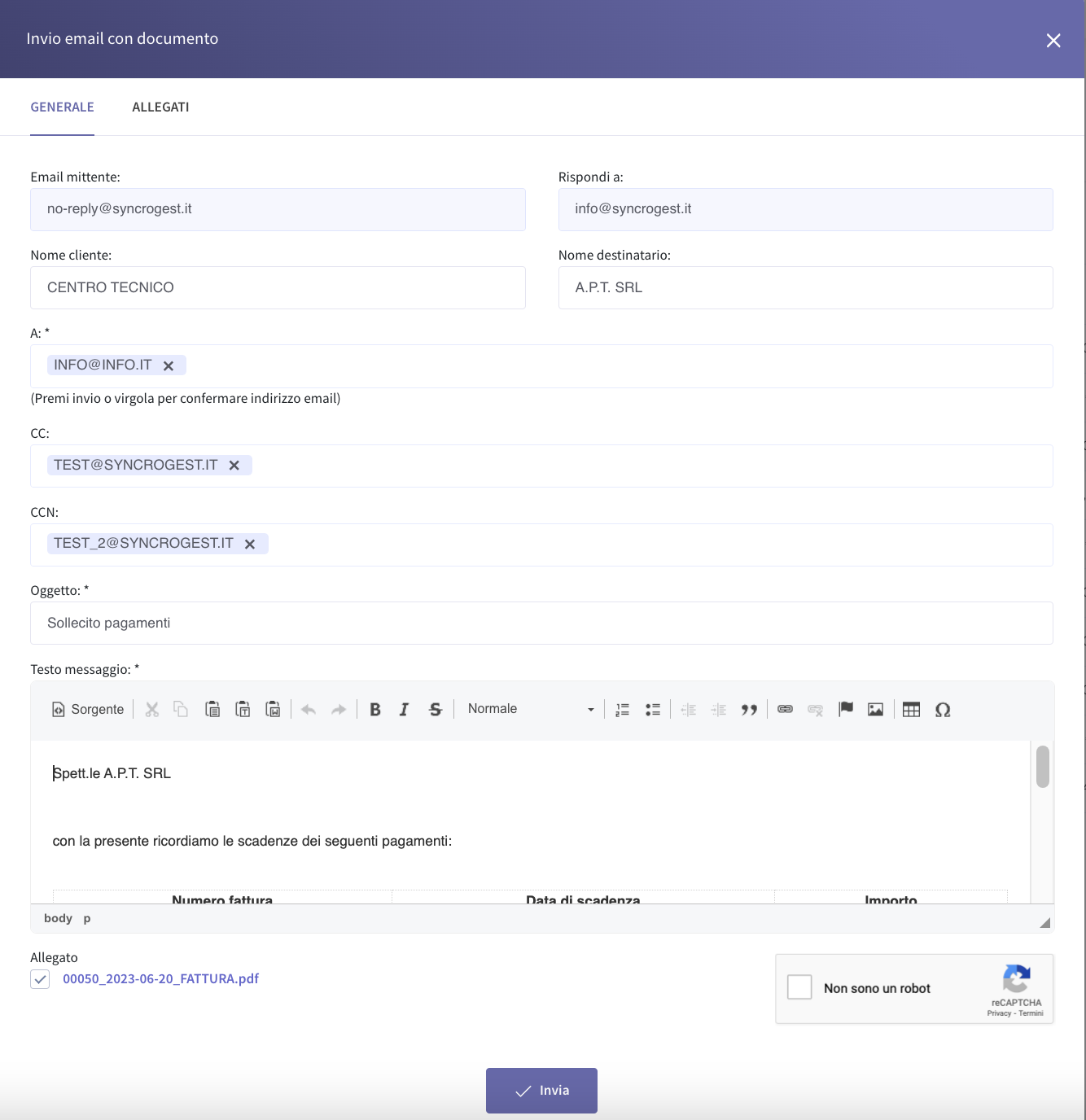This screenshot has height=1120, width=1086.
Task: Open reCAPTCHA Termini link
Action: pyautogui.click(x=1031, y=1013)
